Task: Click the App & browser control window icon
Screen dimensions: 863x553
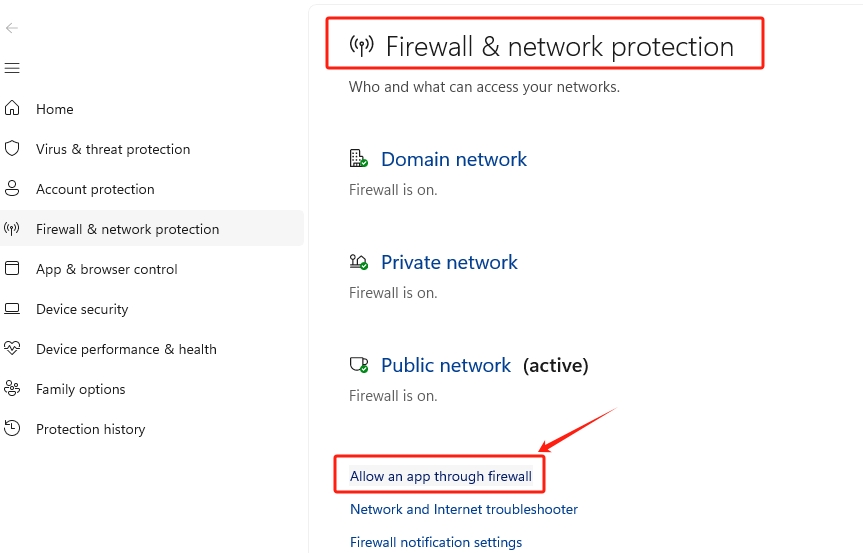Action: point(12,268)
